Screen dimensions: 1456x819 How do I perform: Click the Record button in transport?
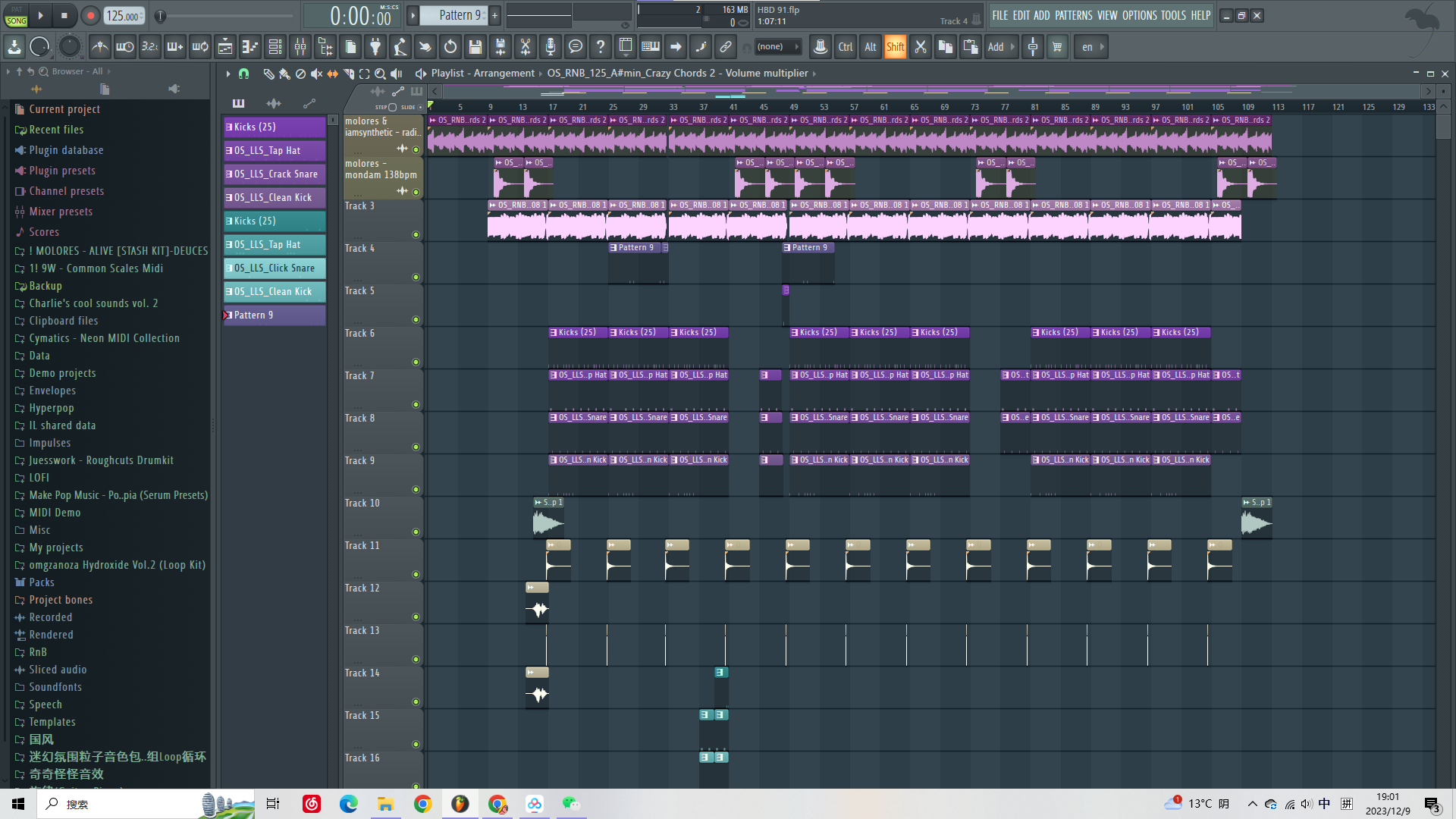tap(90, 15)
